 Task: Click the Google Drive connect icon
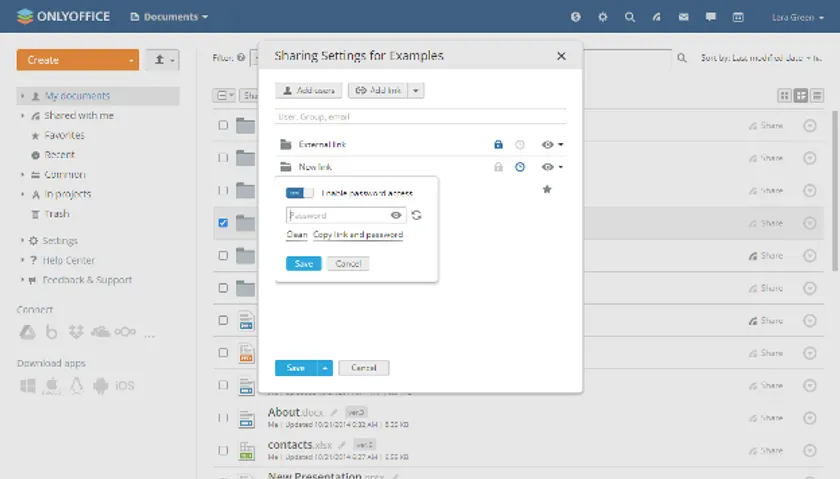coord(27,332)
